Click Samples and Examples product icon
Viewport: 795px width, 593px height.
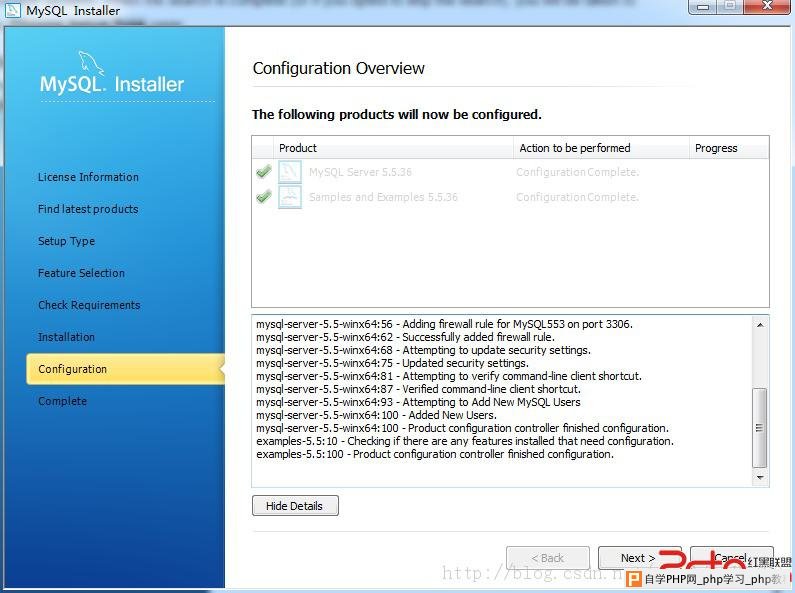pos(290,197)
